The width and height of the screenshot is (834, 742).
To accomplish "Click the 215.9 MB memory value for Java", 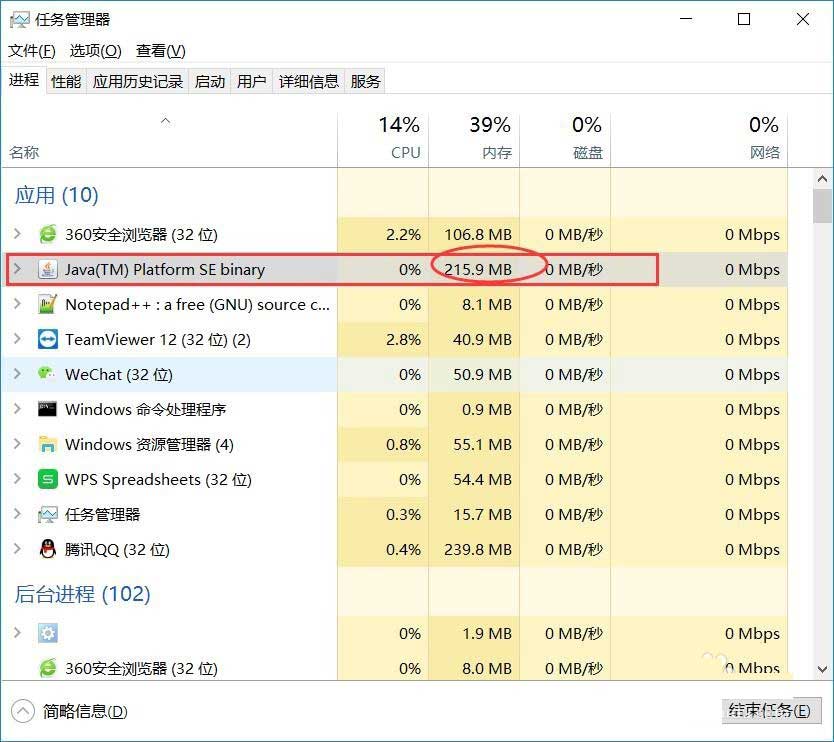I will (x=478, y=270).
